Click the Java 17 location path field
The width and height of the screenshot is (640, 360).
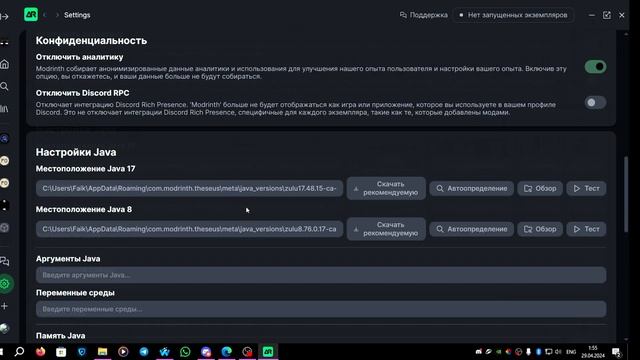pos(189,188)
